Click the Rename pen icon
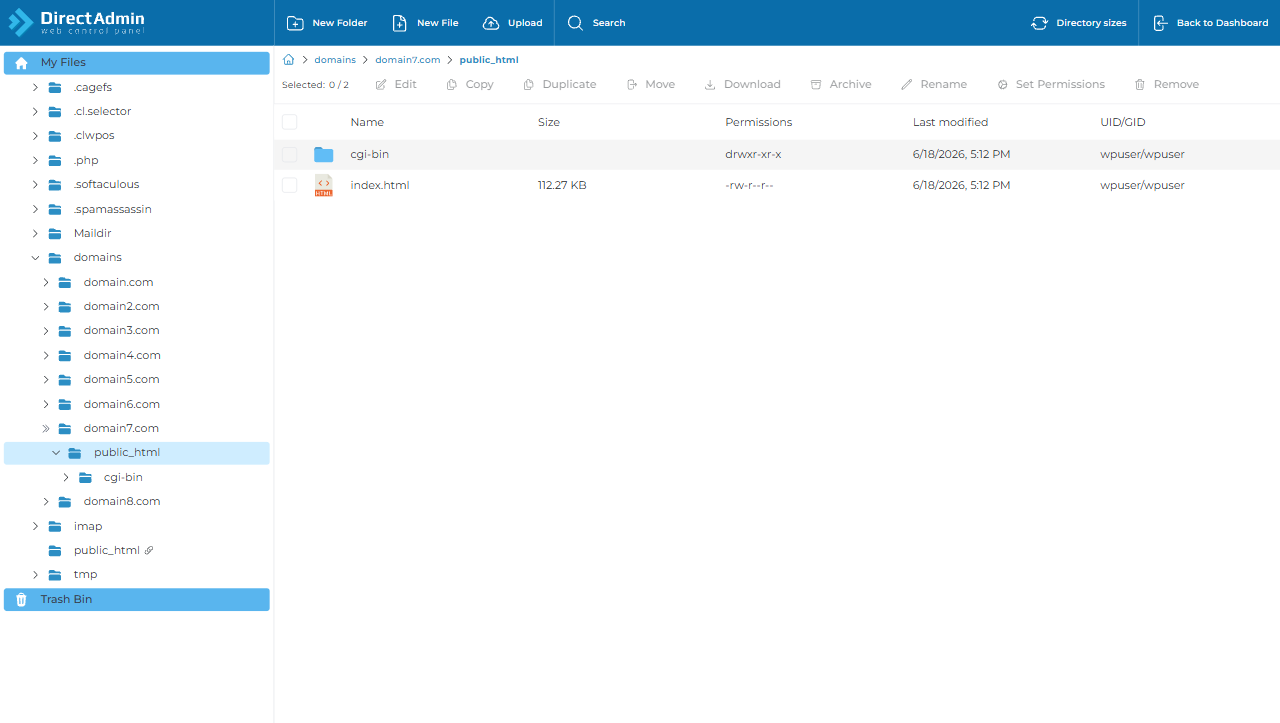 pyautogui.click(x=907, y=85)
